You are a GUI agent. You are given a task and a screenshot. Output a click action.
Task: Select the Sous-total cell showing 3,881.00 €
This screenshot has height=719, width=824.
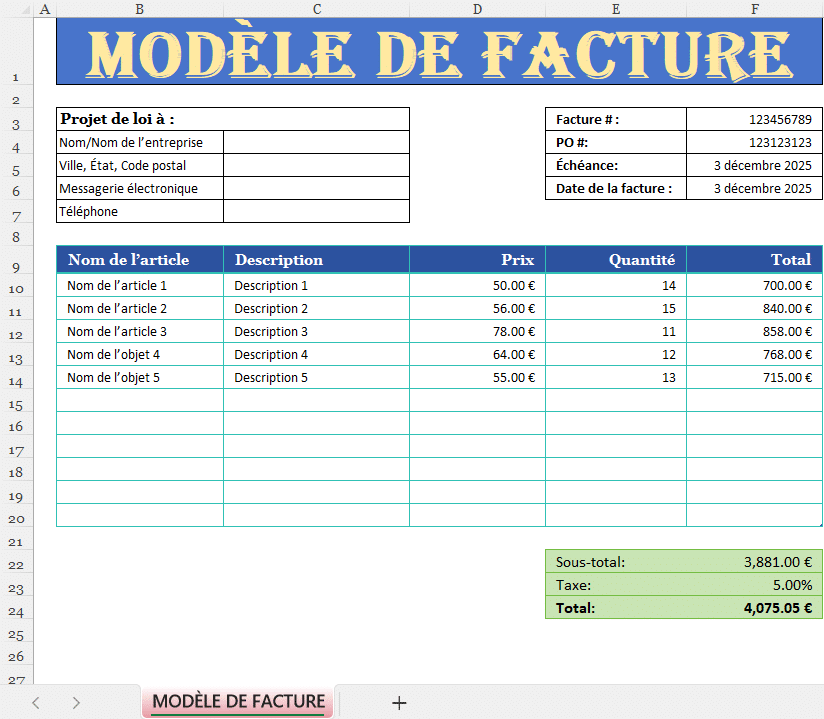pos(754,562)
